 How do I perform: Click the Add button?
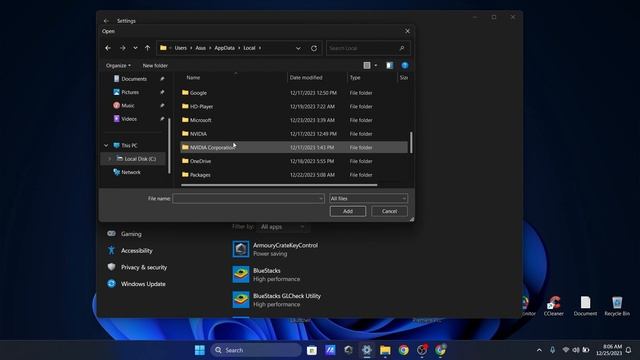pos(348,211)
